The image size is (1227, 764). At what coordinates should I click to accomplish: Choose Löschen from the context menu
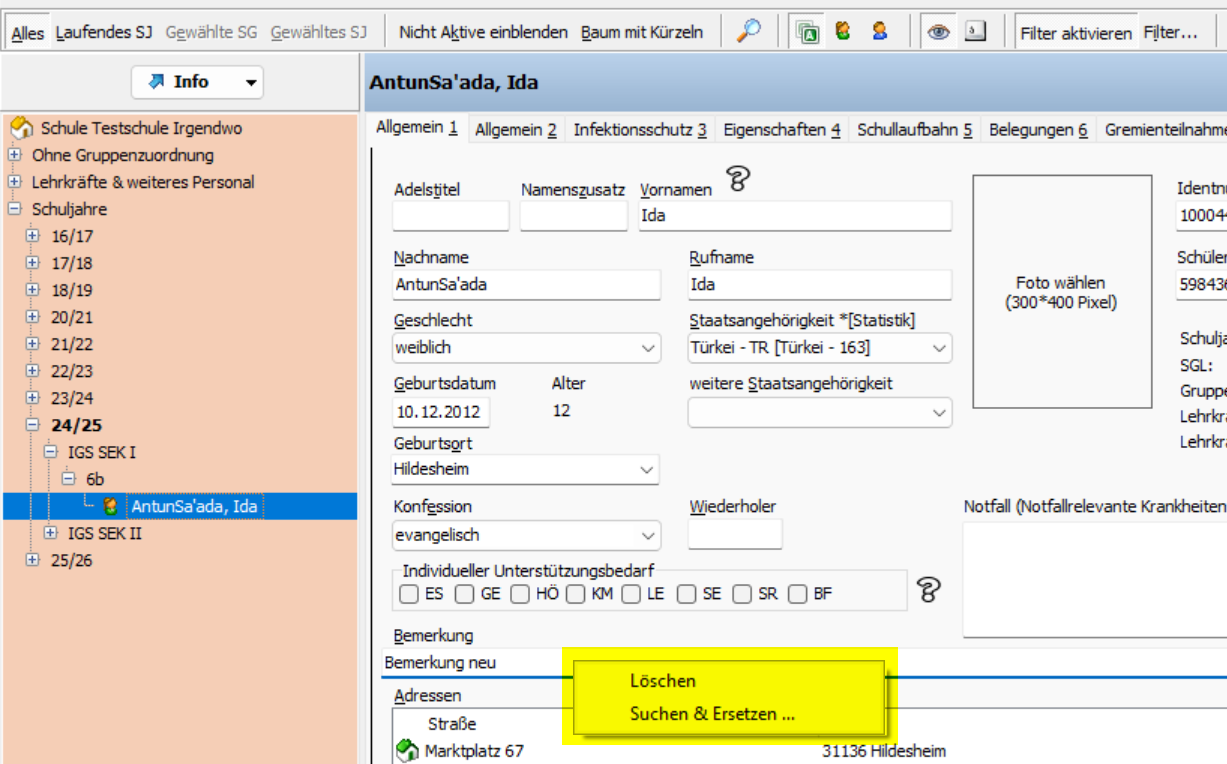coord(662,681)
